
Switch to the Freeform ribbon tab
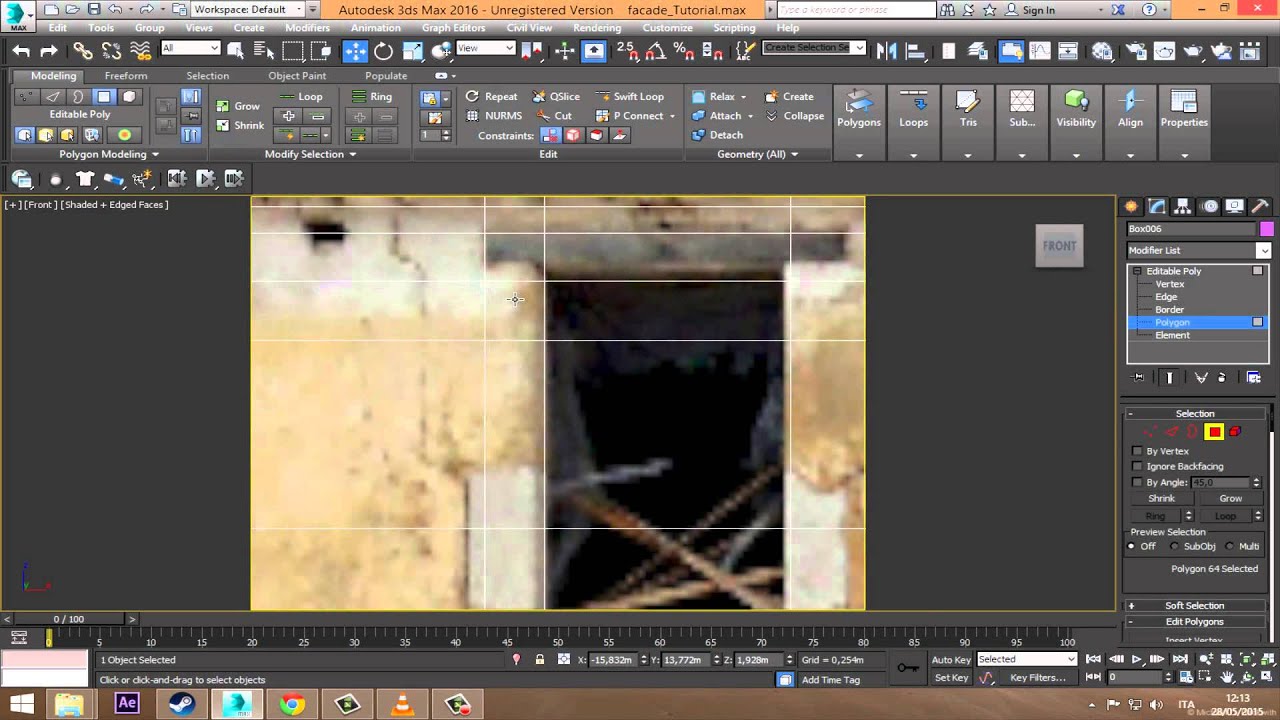click(126, 76)
